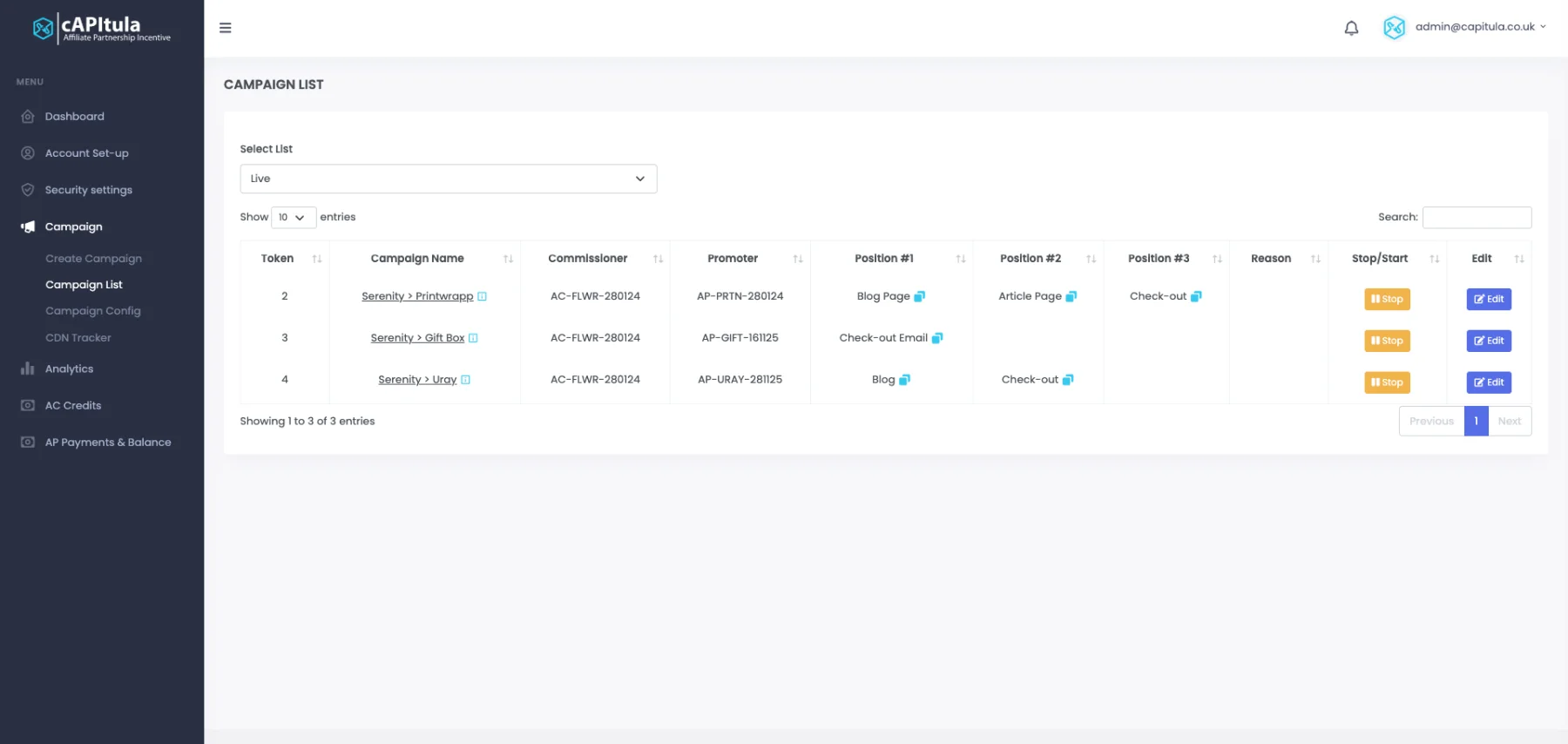Viewport: 1568px width, 744px height.
Task: Open the Serenity > Uray campaign link
Action: [x=417, y=380]
